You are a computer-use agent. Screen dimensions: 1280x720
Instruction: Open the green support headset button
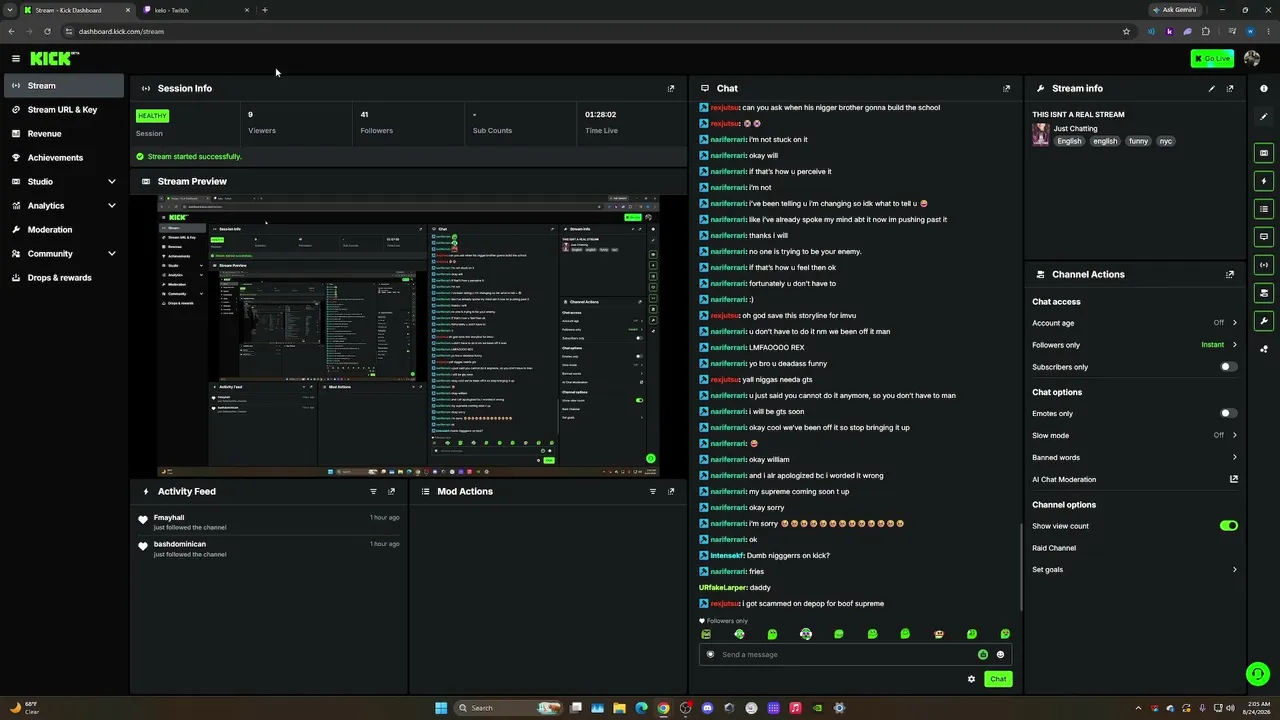point(1258,674)
